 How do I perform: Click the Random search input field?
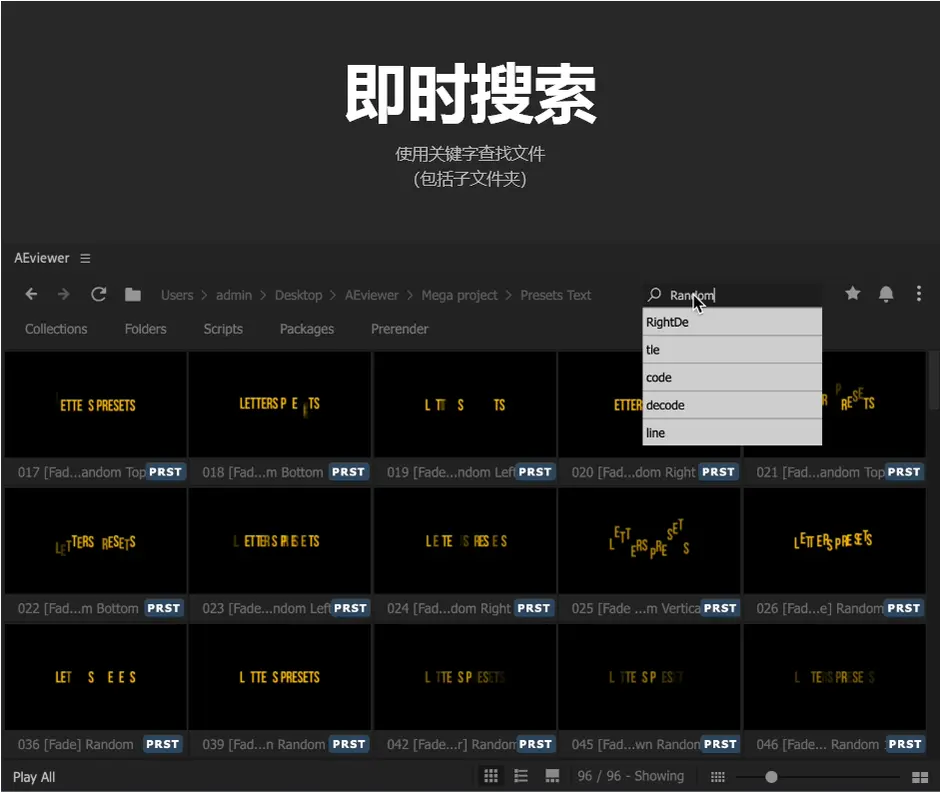pyautogui.click(x=732, y=295)
